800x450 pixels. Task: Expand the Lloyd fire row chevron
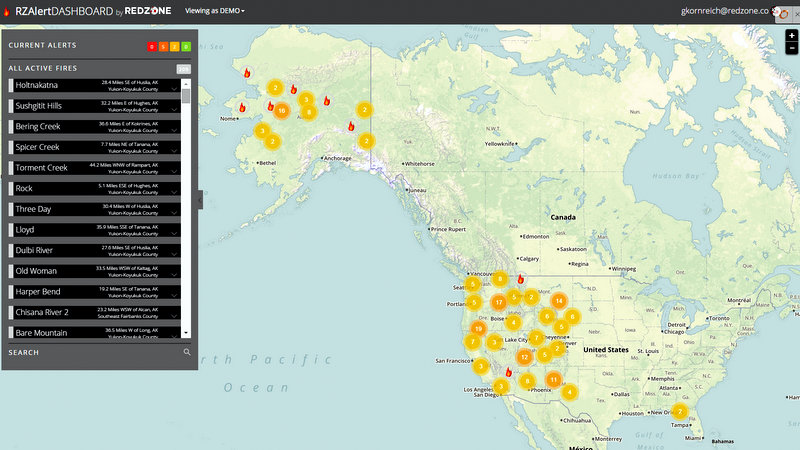tap(174, 233)
